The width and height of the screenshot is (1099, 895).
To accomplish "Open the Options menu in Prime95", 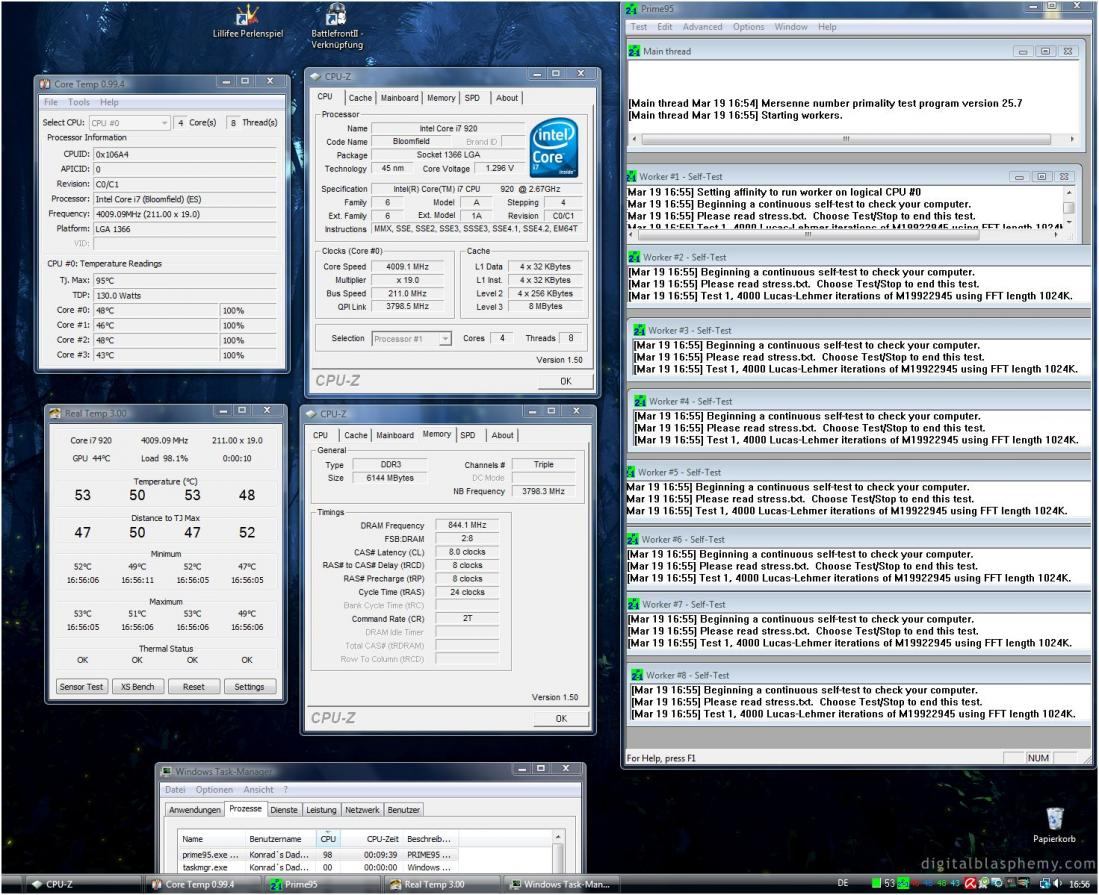I will [749, 27].
